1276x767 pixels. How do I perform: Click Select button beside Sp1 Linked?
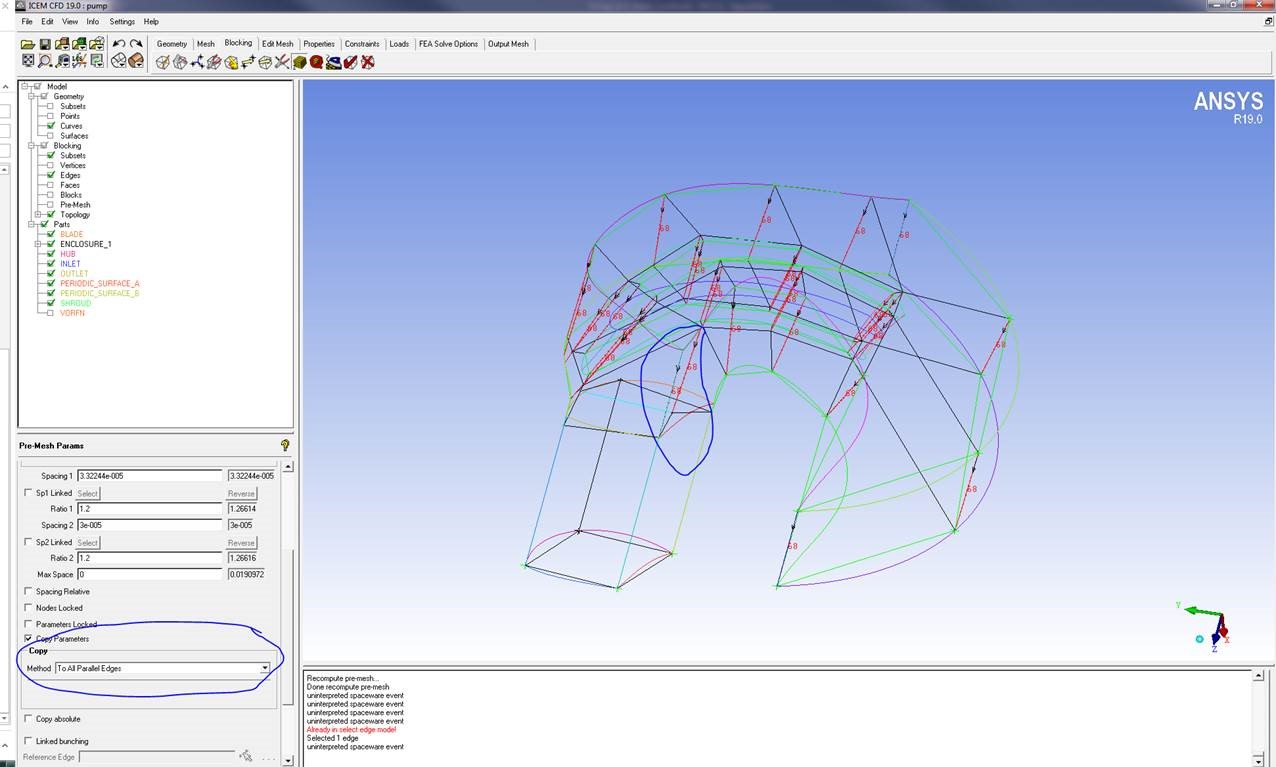tap(88, 493)
